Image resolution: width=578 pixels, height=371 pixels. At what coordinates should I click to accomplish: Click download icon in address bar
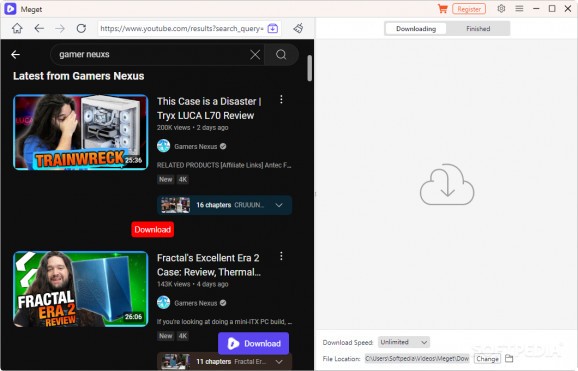pyautogui.click(x=272, y=28)
